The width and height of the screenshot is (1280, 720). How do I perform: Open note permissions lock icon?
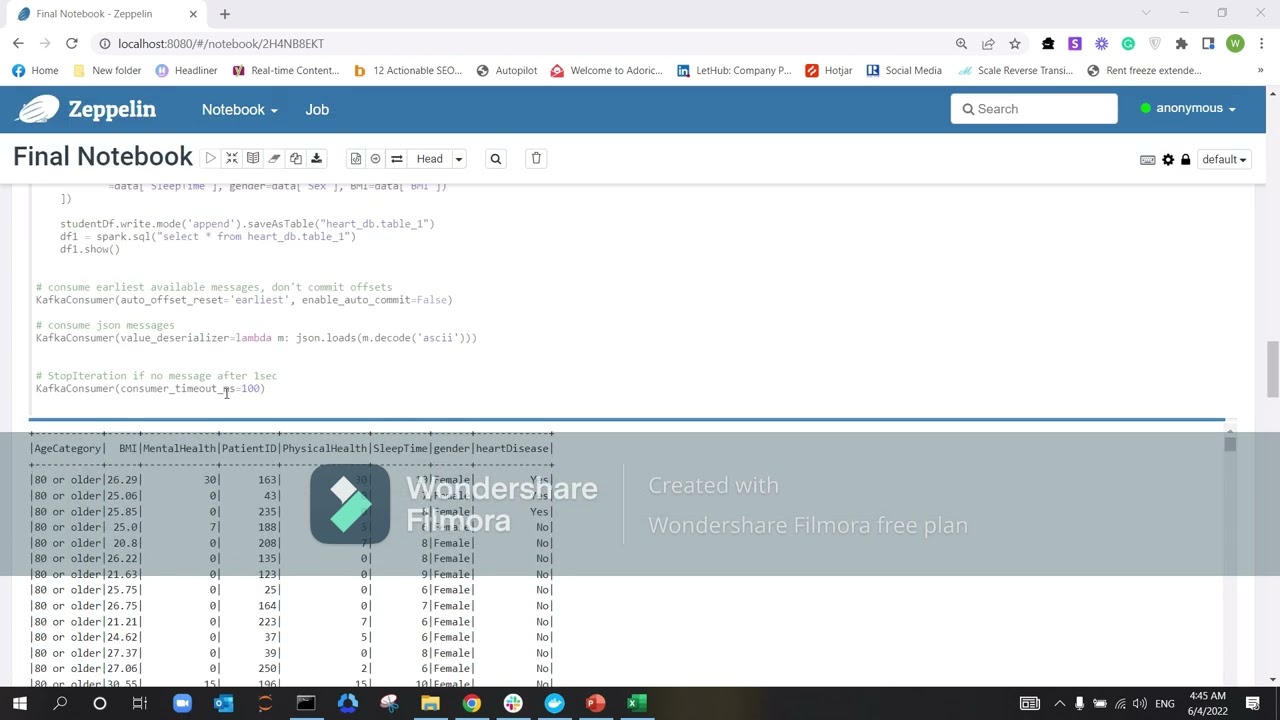(1185, 159)
